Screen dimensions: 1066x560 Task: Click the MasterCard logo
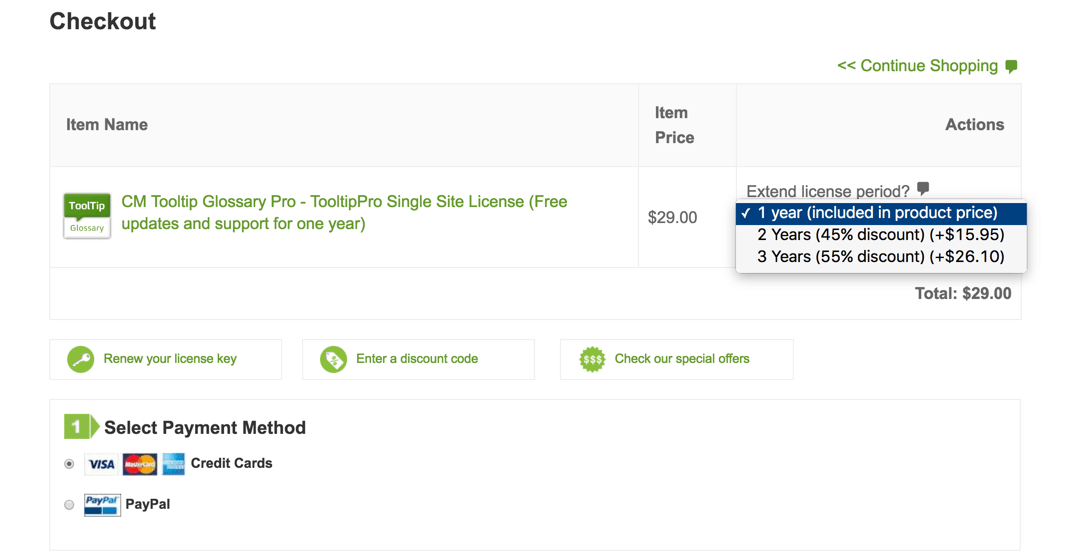point(140,464)
